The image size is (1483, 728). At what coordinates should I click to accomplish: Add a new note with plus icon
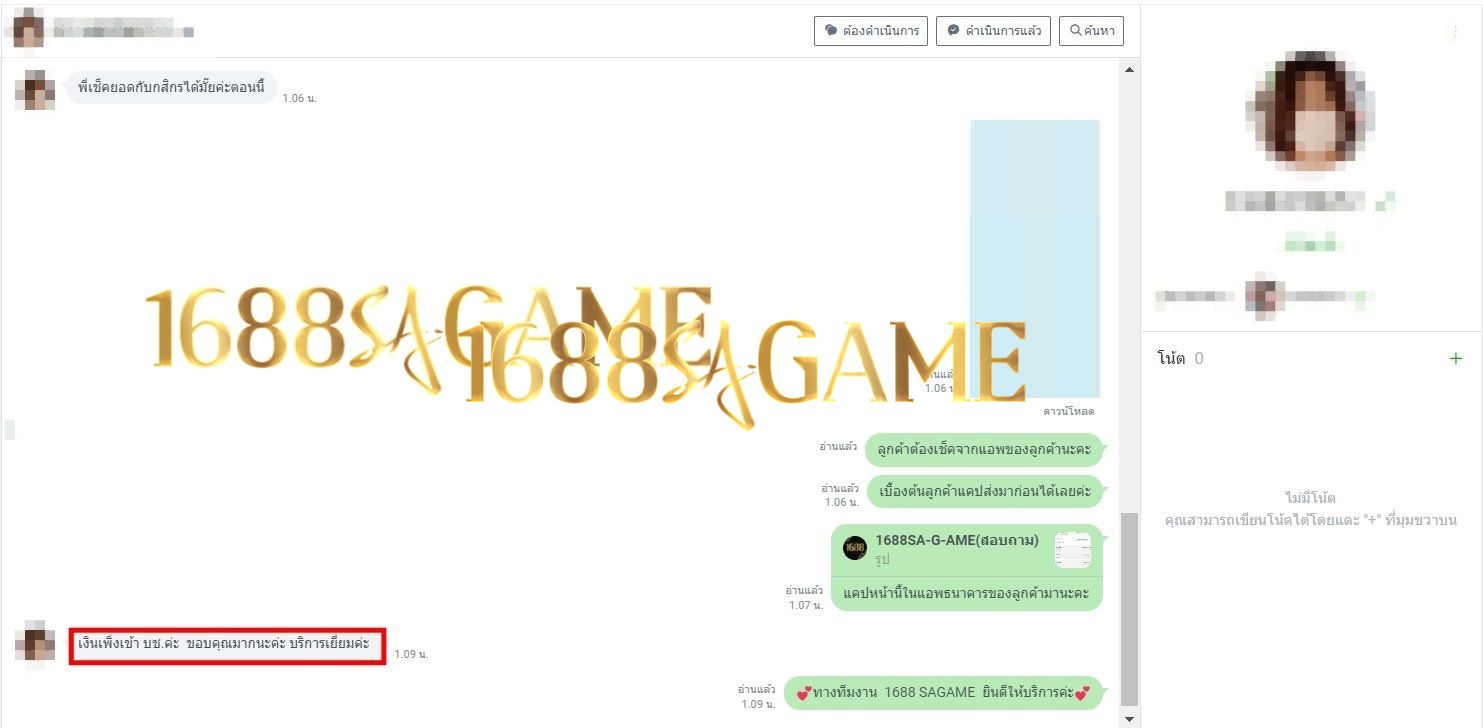1455,358
